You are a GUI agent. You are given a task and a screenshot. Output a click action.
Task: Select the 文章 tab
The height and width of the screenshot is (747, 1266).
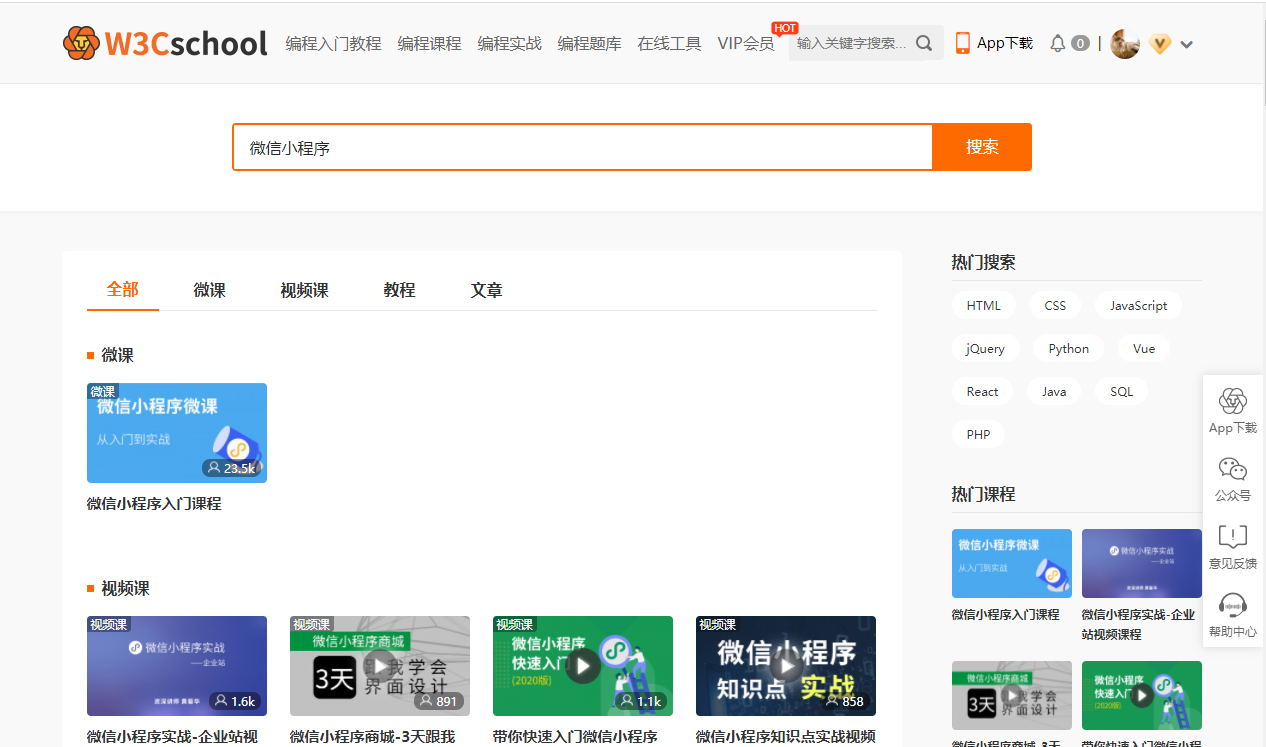tap(486, 290)
